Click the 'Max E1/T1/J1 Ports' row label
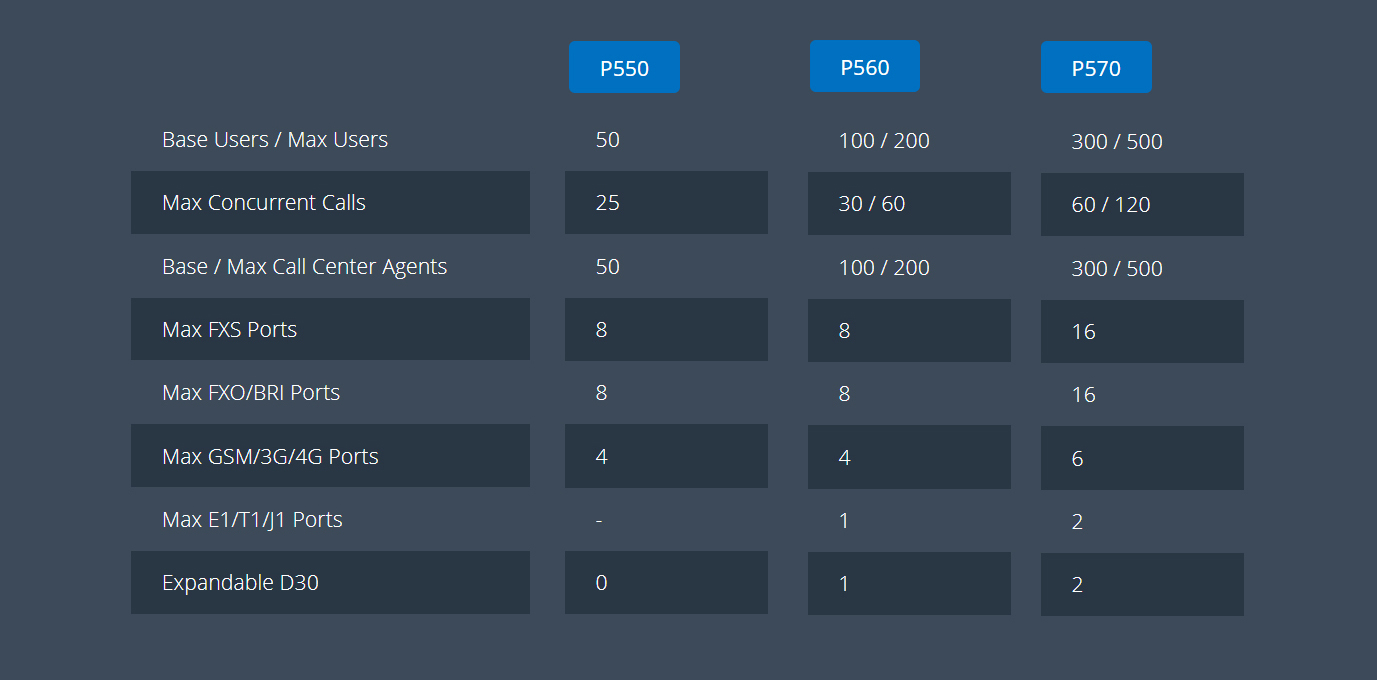 point(253,520)
